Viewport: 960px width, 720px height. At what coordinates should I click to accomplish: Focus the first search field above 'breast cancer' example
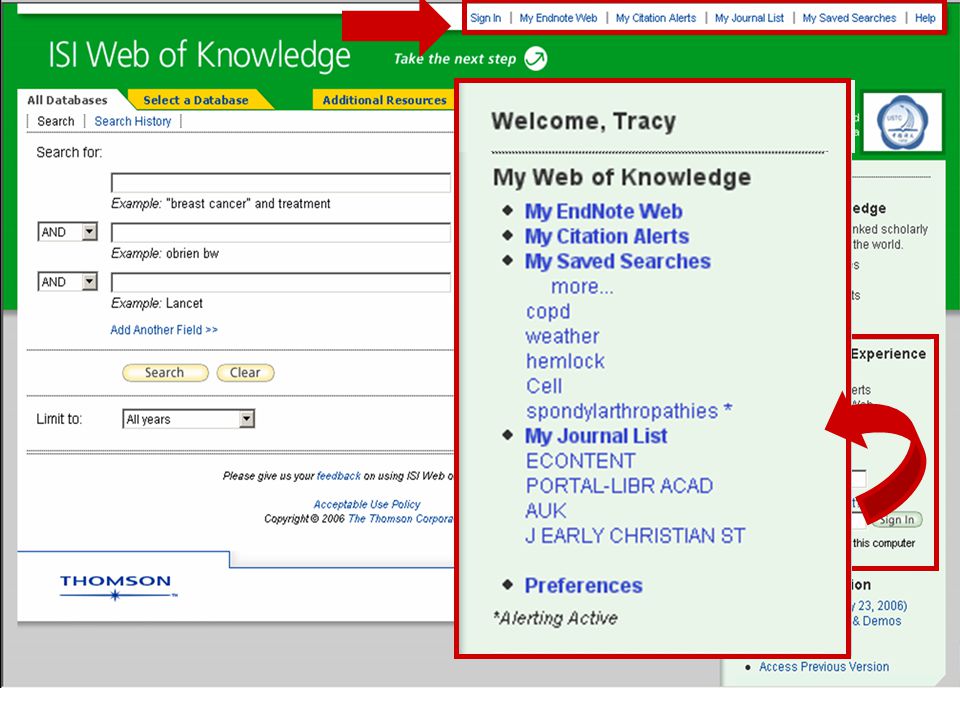coord(281,182)
